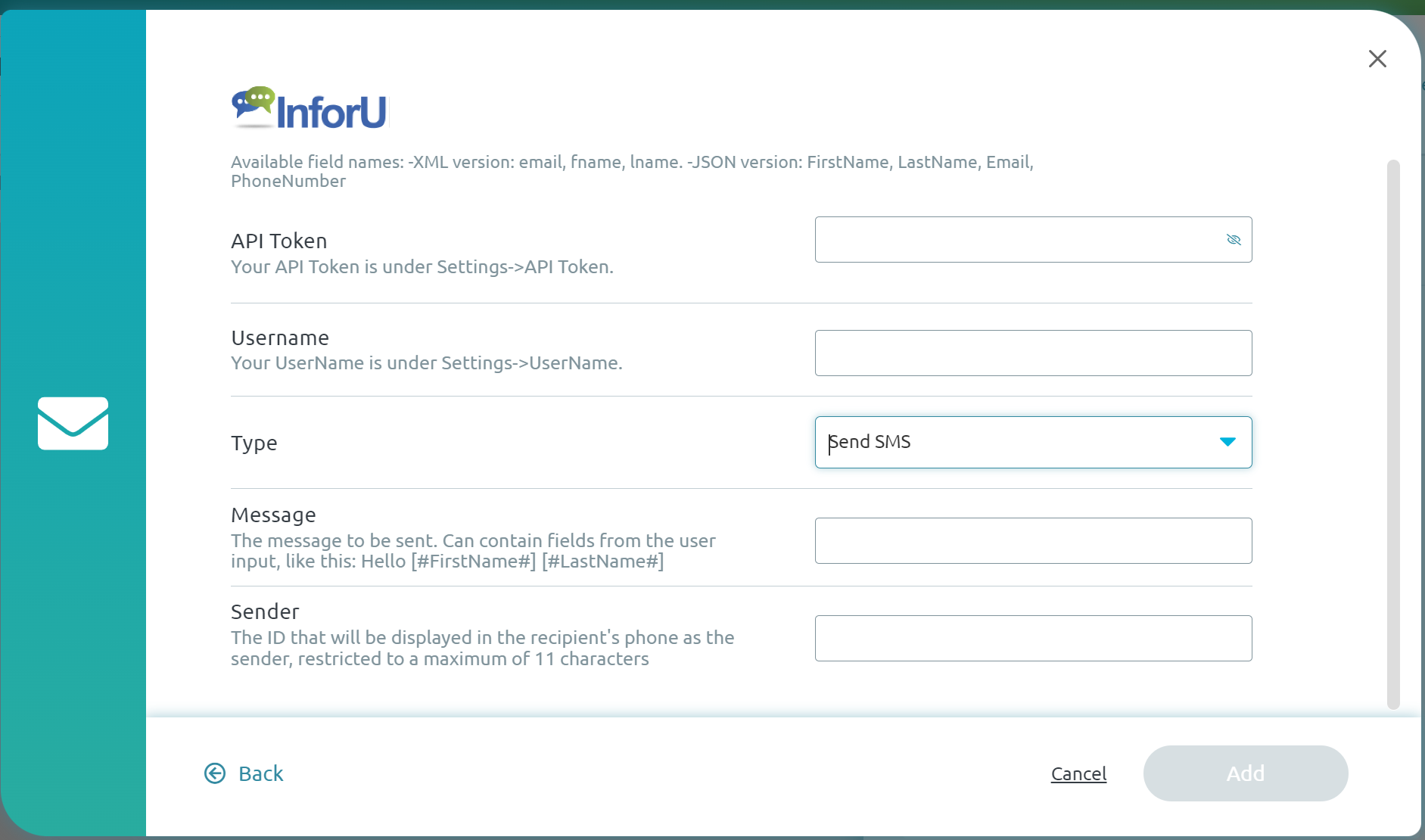
Task: Click the Username input field
Action: (1033, 353)
